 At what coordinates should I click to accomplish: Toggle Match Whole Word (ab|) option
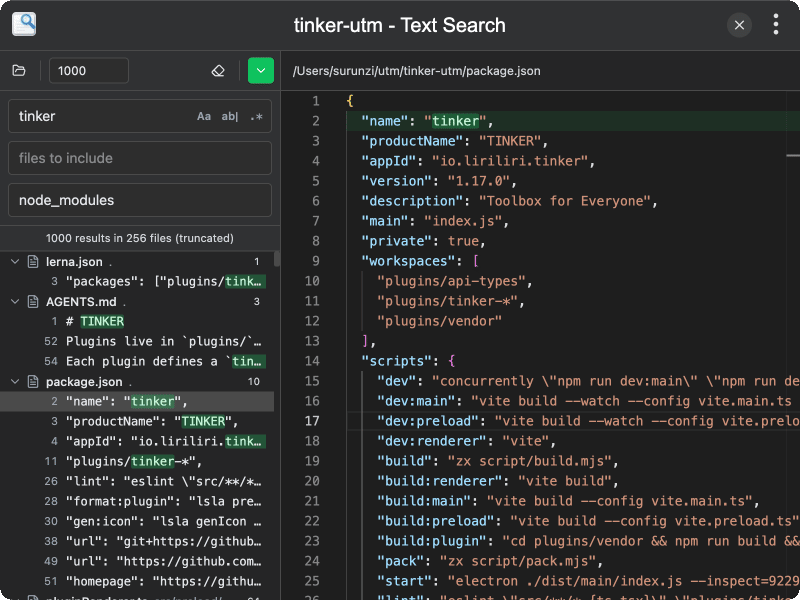pyautogui.click(x=230, y=116)
